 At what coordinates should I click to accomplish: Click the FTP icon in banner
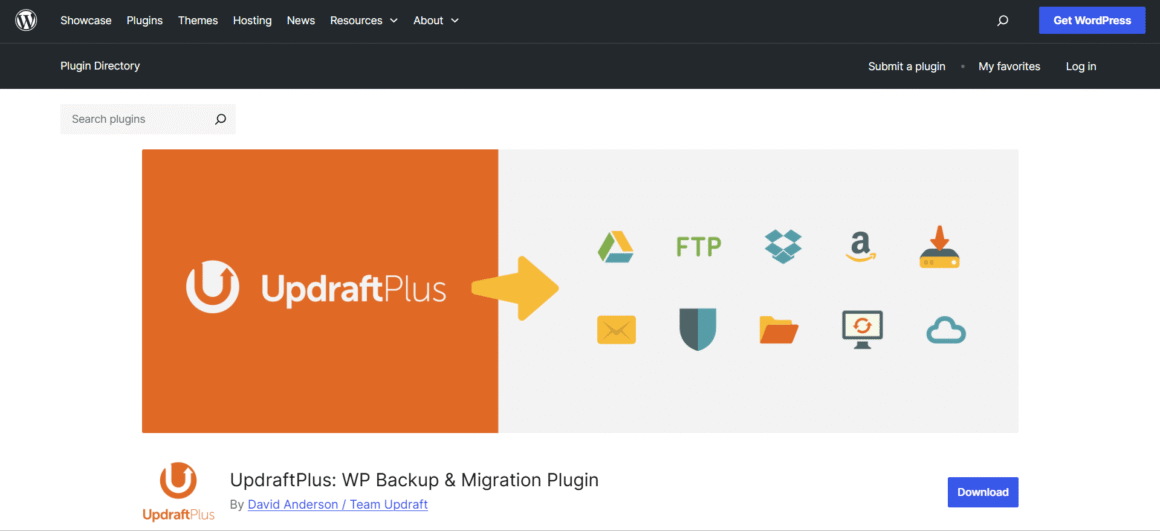(x=698, y=246)
